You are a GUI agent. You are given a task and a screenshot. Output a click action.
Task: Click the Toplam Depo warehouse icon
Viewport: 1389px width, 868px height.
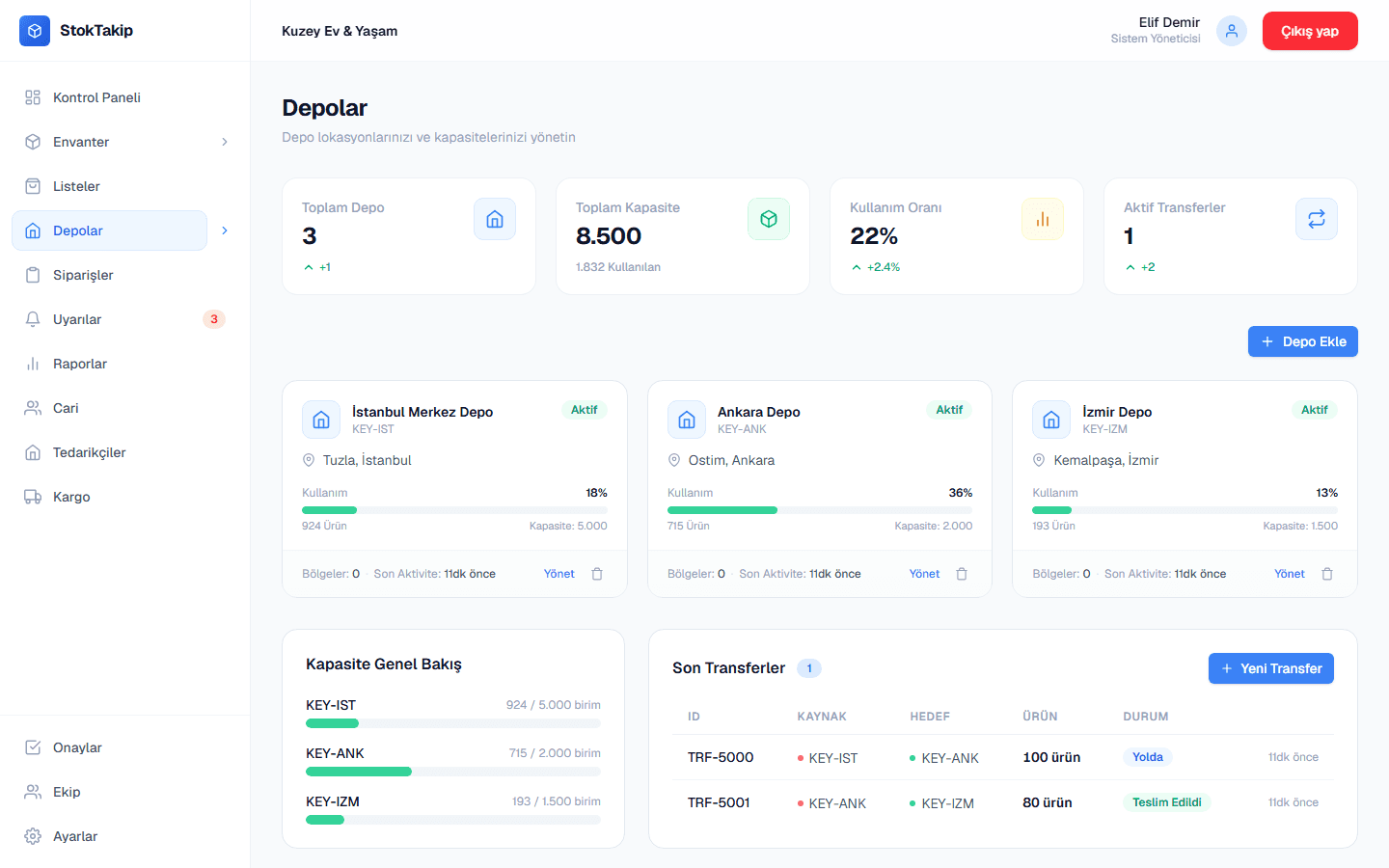click(x=495, y=219)
